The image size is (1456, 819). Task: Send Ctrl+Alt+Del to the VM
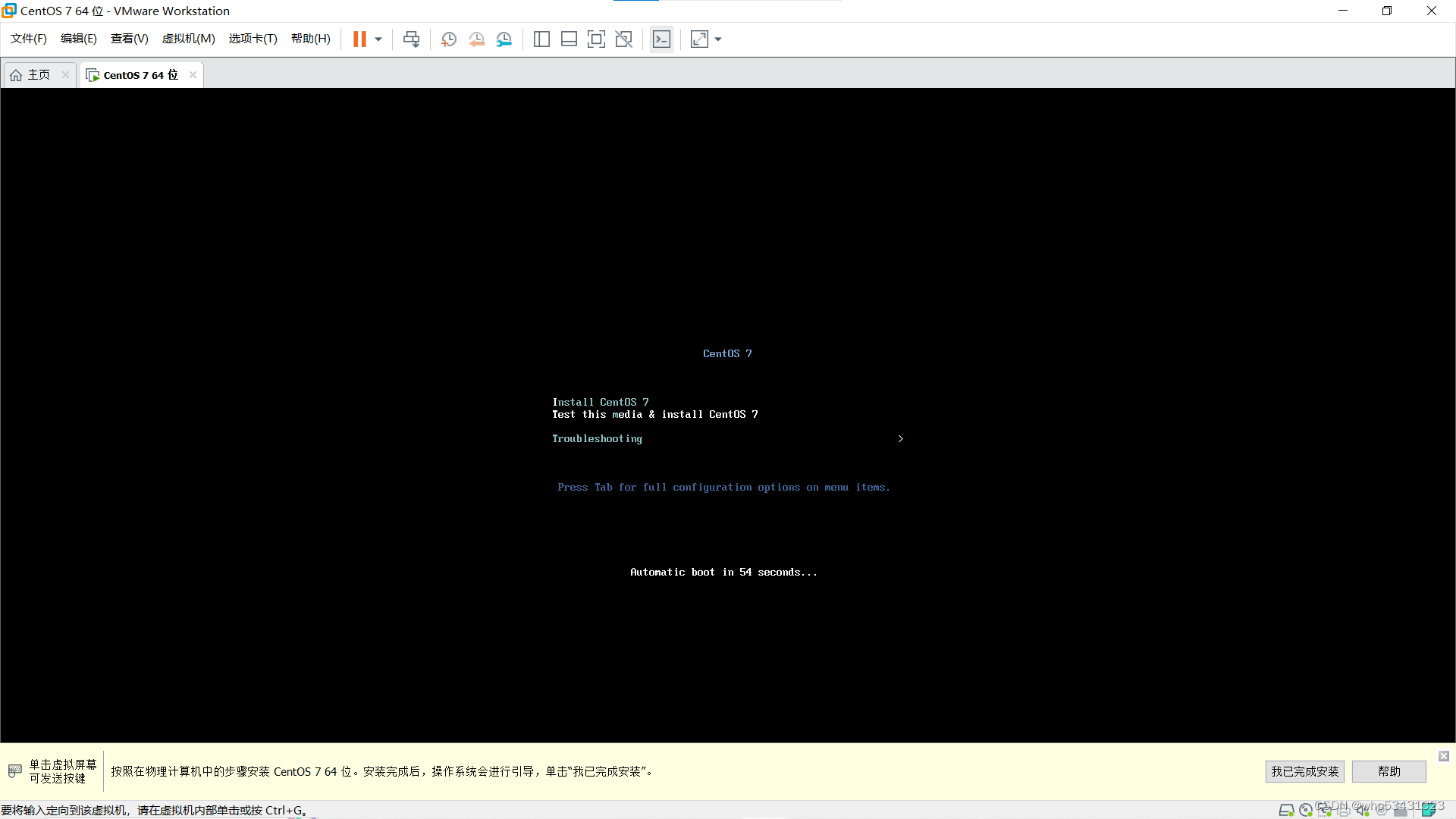pos(411,39)
